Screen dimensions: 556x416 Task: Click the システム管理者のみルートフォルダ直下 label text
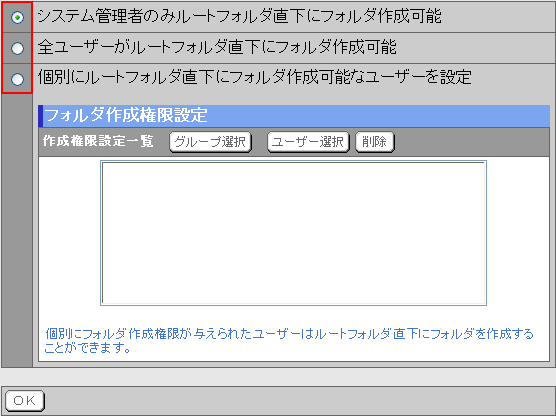pyautogui.click(x=239, y=16)
